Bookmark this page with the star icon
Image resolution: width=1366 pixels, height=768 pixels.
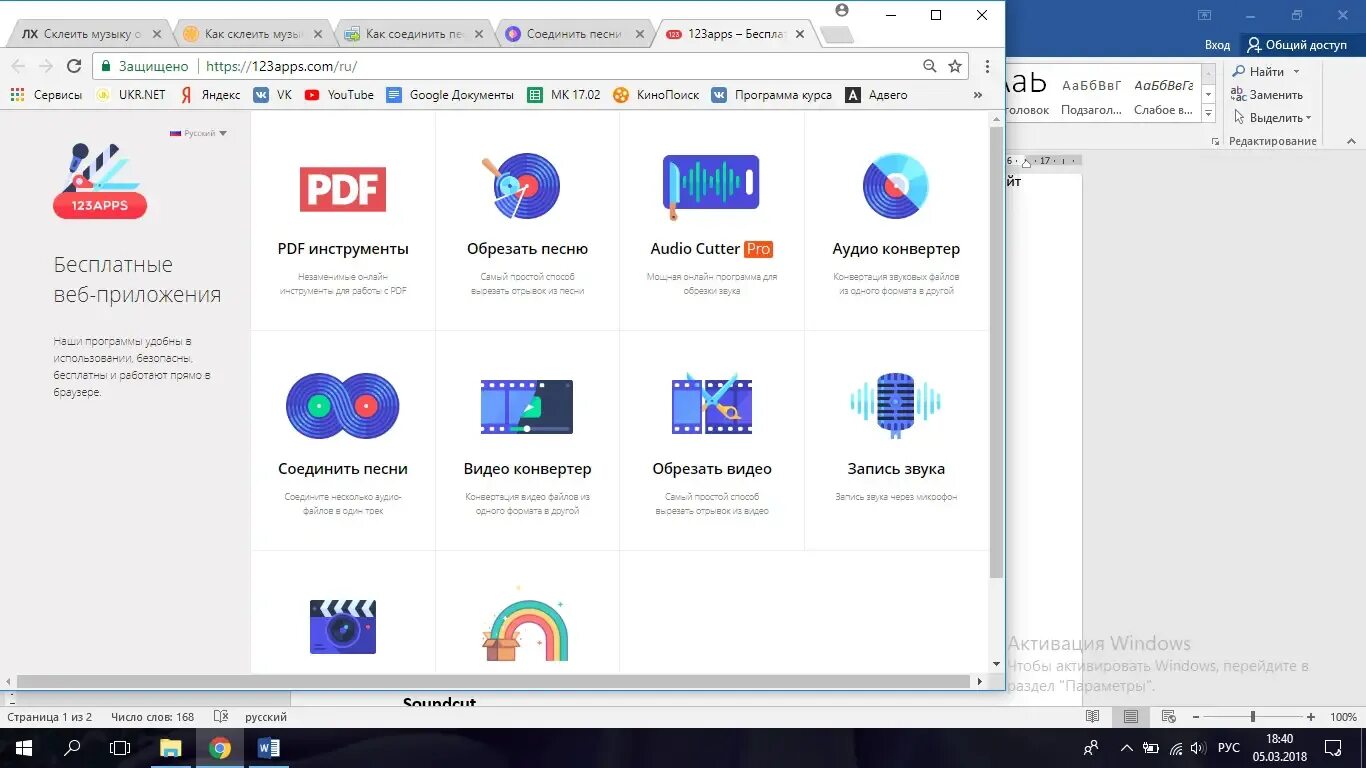[x=955, y=66]
